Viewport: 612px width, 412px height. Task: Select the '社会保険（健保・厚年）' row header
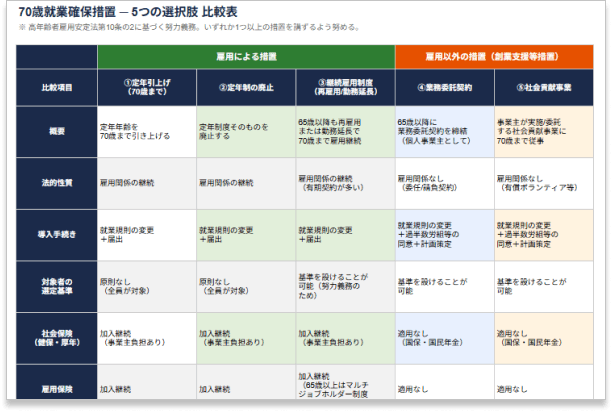57,338
